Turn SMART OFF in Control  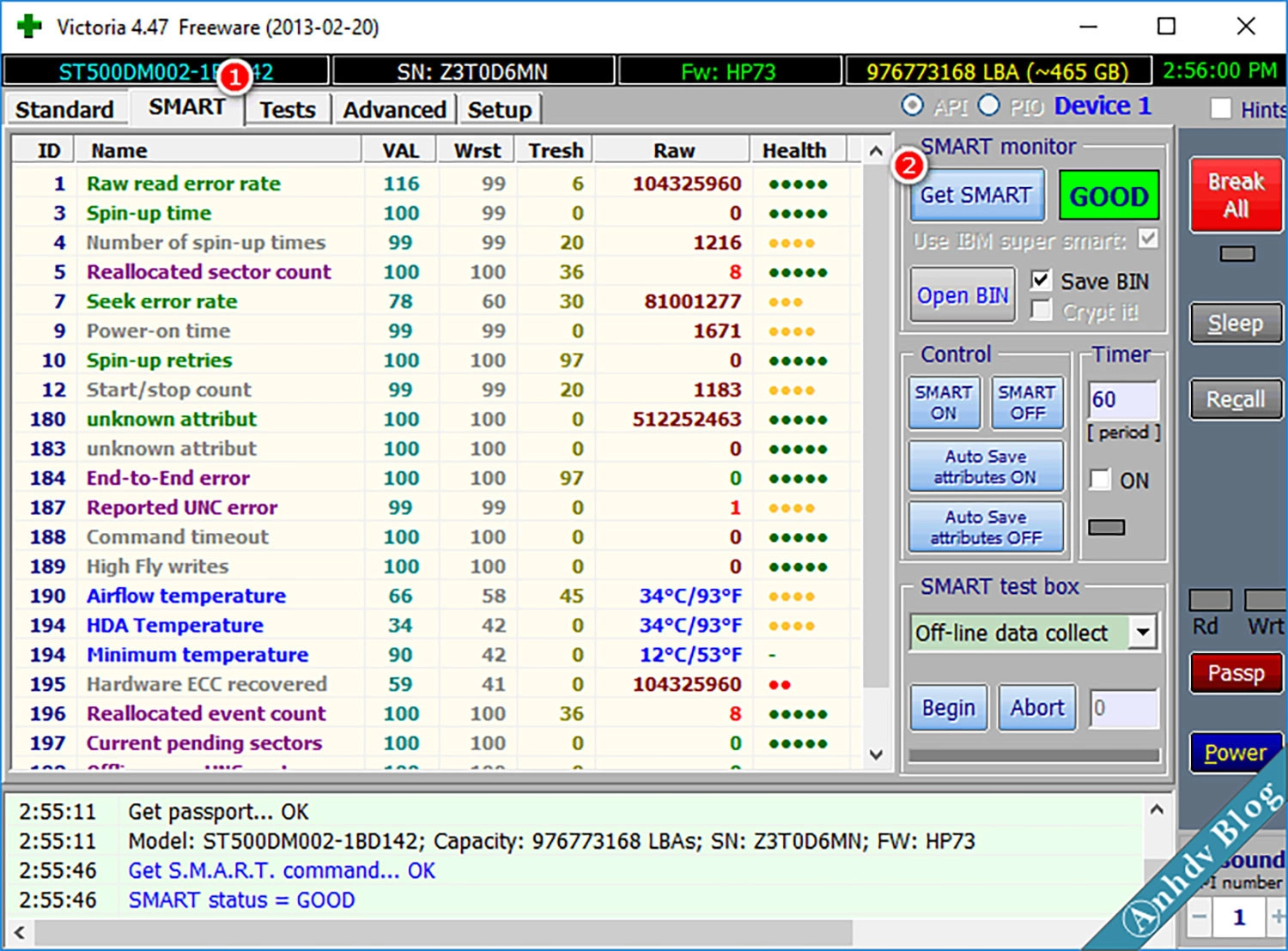click(x=1027, y=403)
